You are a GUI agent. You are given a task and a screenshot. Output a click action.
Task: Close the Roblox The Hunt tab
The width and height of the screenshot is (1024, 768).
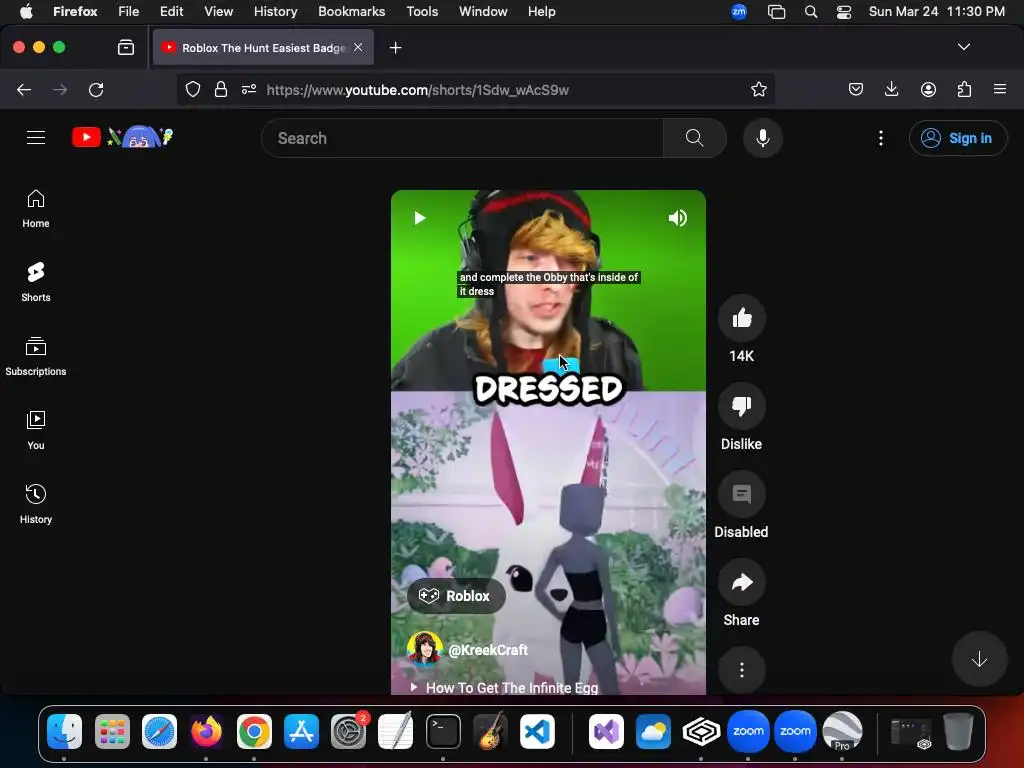[x=358, y=47]
